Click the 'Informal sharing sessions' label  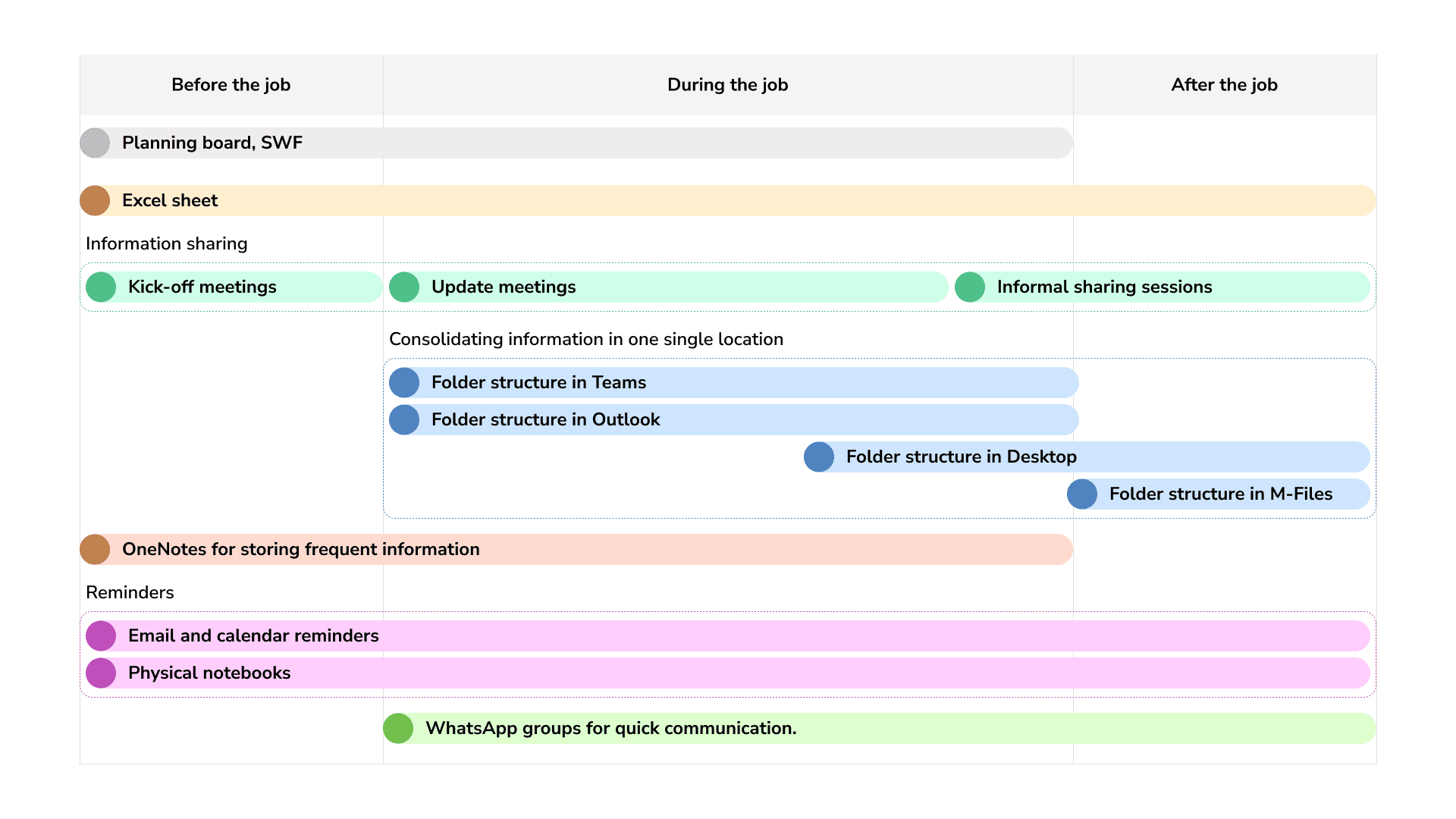[x=1105, y=287]
